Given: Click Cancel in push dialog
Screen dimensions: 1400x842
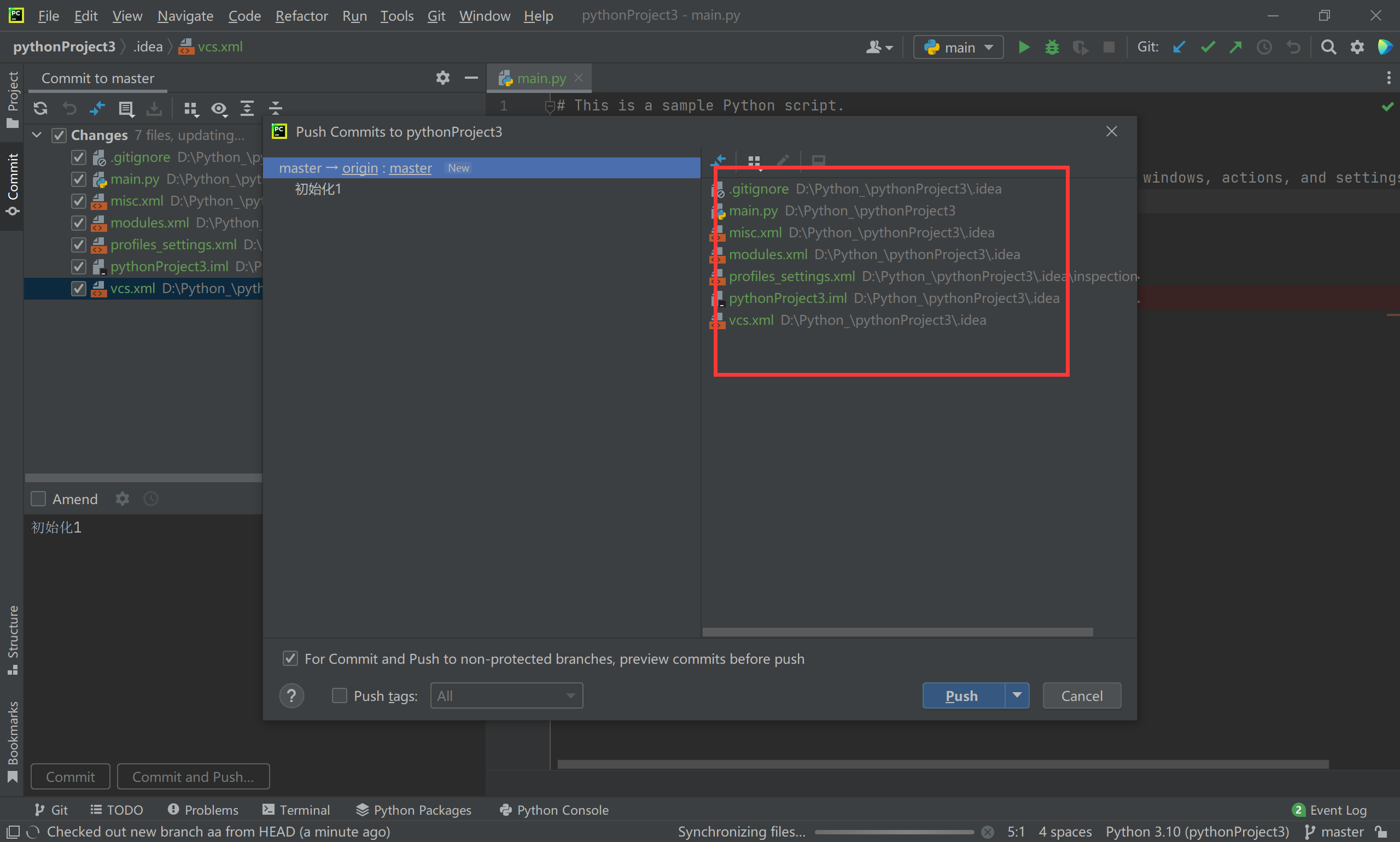Looking at the screenshot, I should coord(1081,695).
